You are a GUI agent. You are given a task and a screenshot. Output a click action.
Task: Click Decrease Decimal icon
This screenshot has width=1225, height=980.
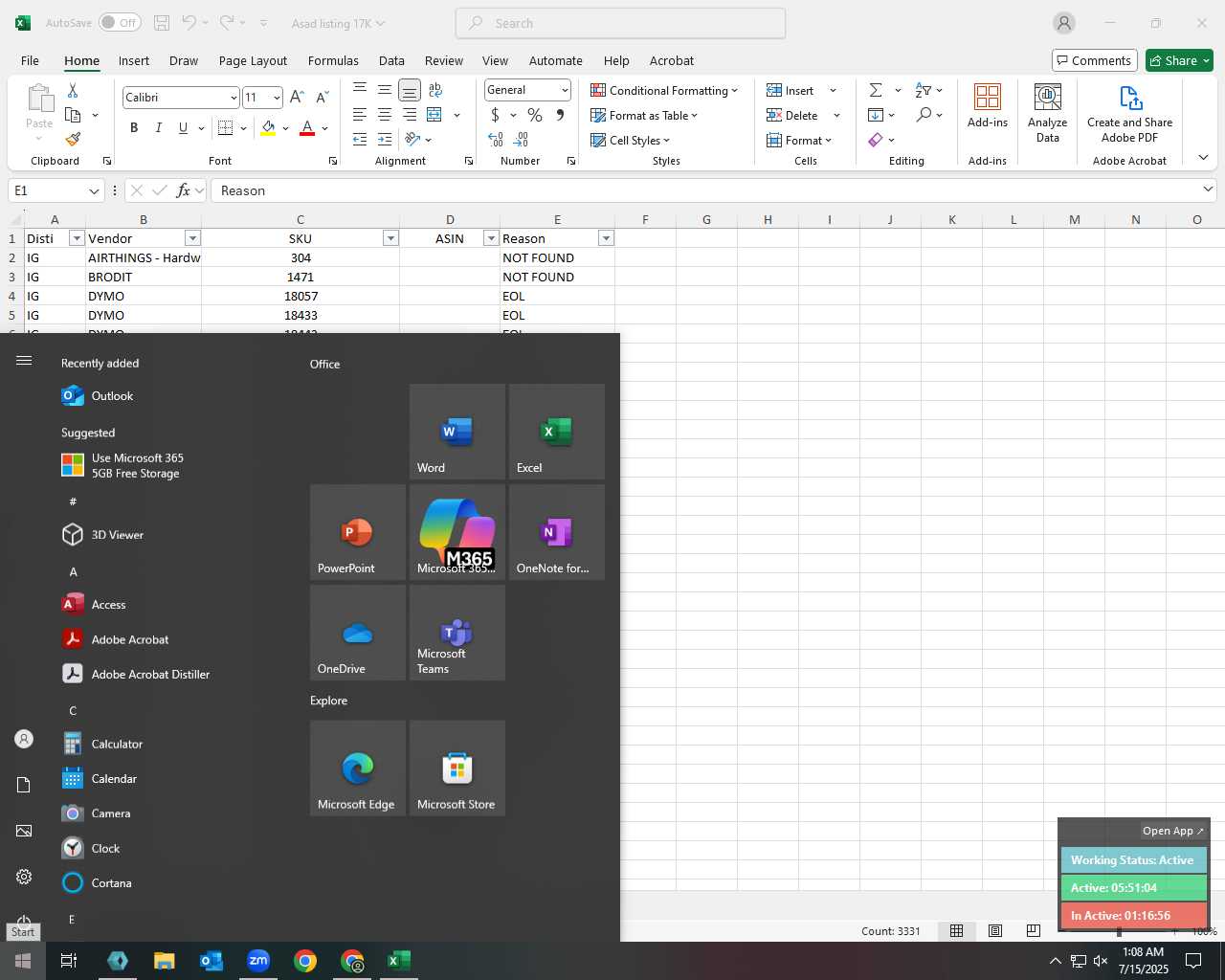(x=522, y=140)
